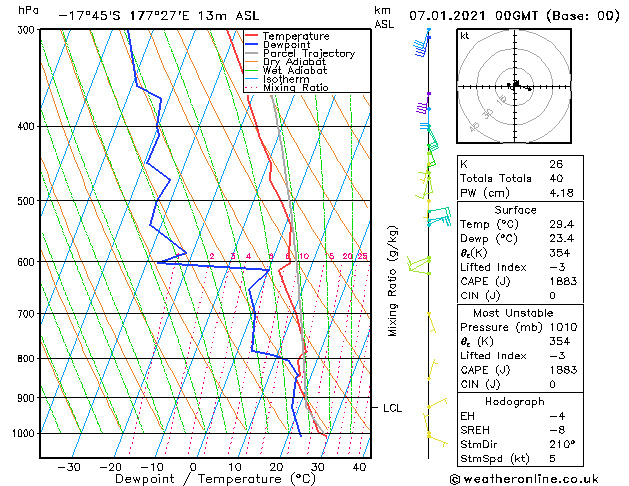Image resolution: width=629 pixels, height=486 pixels.
Task: Click the surface Dewp value 23.4
Action: click(x=562, y=239)
